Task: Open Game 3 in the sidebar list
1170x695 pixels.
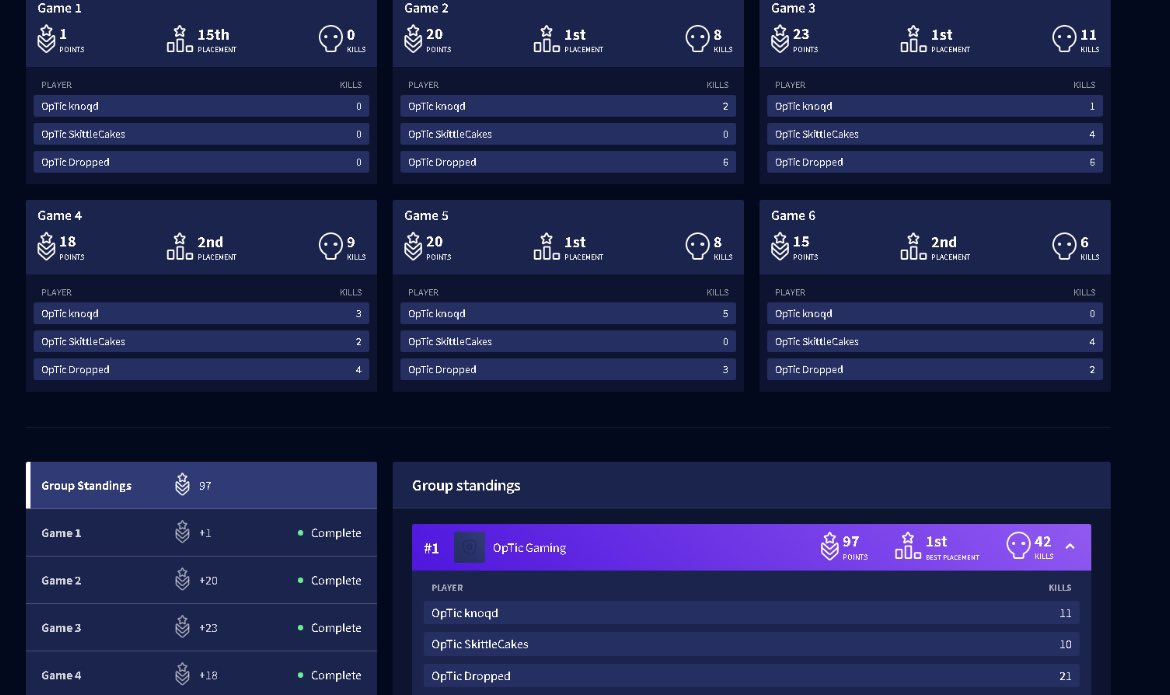Action: pyautogui.click(x=201, y=628)
